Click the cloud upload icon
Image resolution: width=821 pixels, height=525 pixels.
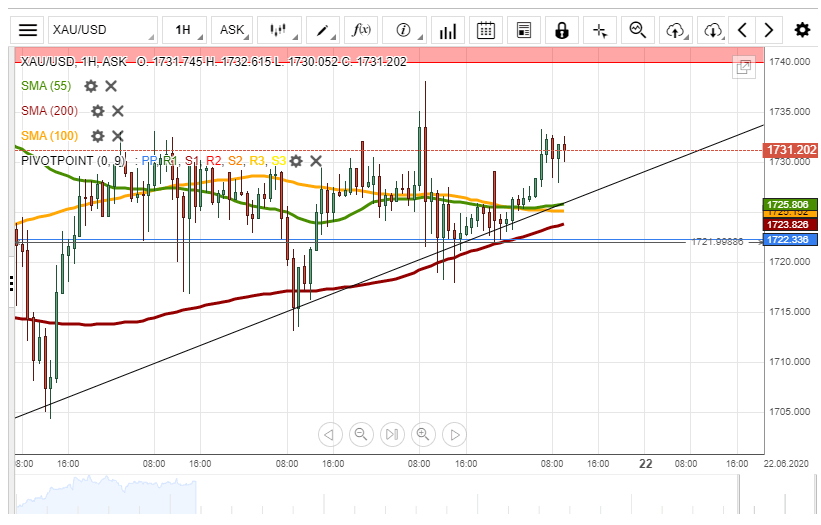tap(676, 30)
